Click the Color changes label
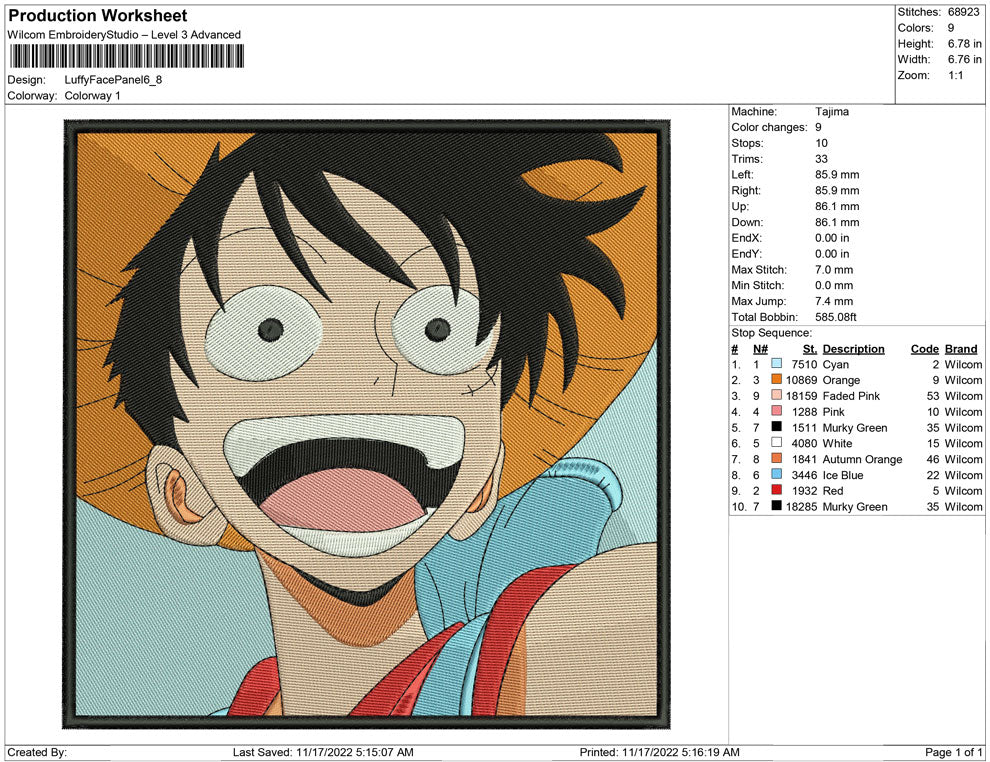Screen dimensions: 990x762 click(769, 128)
